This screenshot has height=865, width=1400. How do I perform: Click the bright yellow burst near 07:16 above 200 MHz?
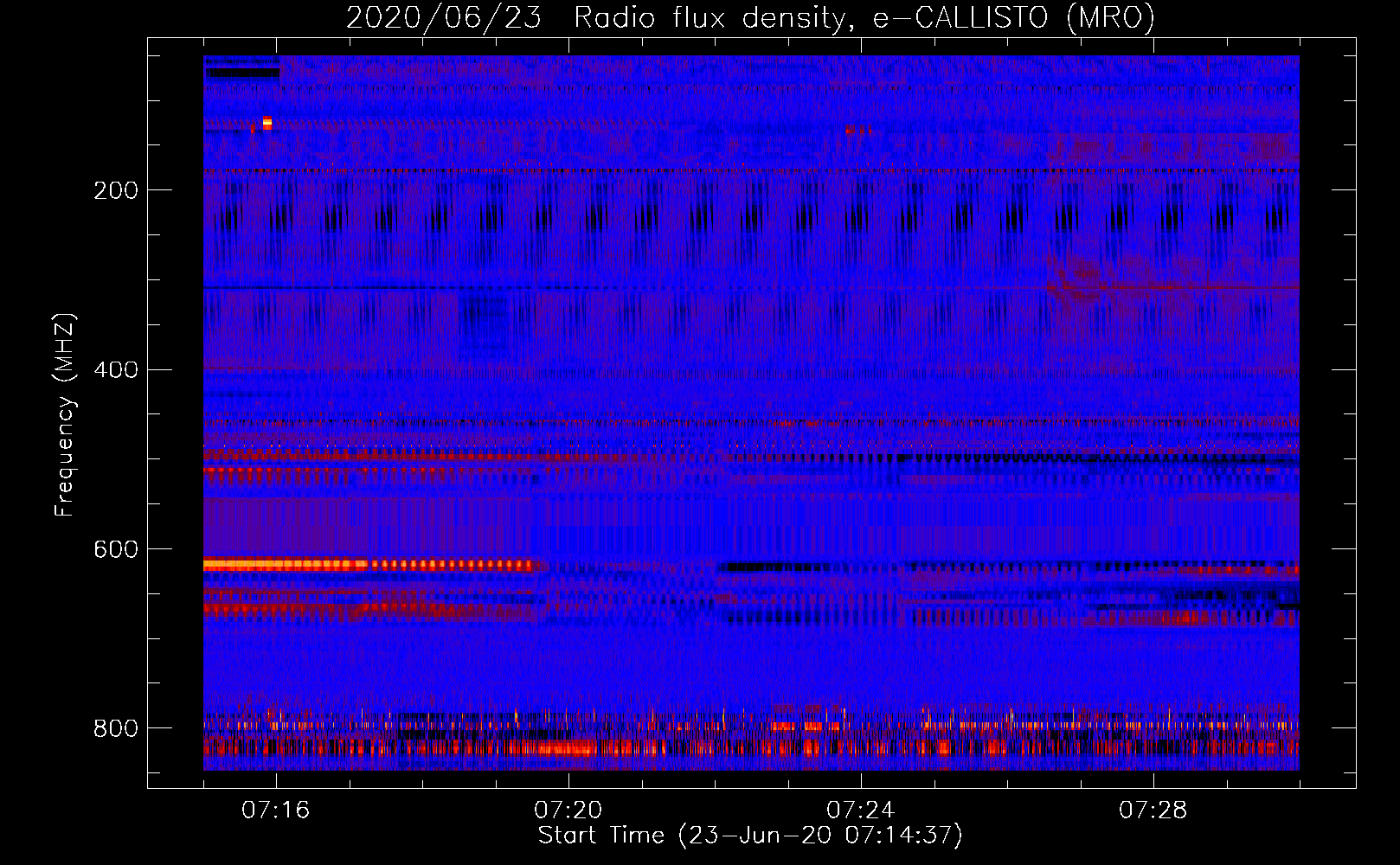[267, 123]
